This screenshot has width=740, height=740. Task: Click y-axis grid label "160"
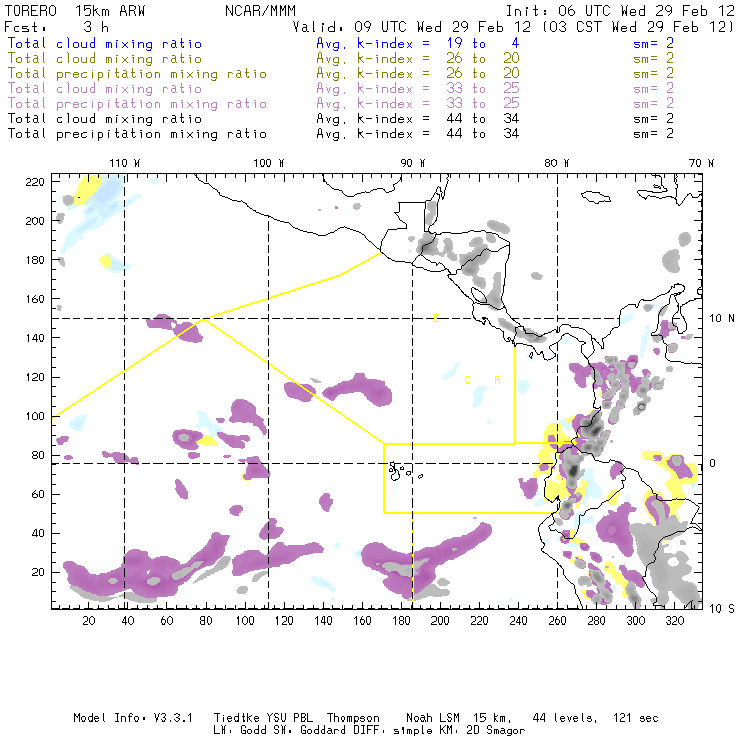35,299
